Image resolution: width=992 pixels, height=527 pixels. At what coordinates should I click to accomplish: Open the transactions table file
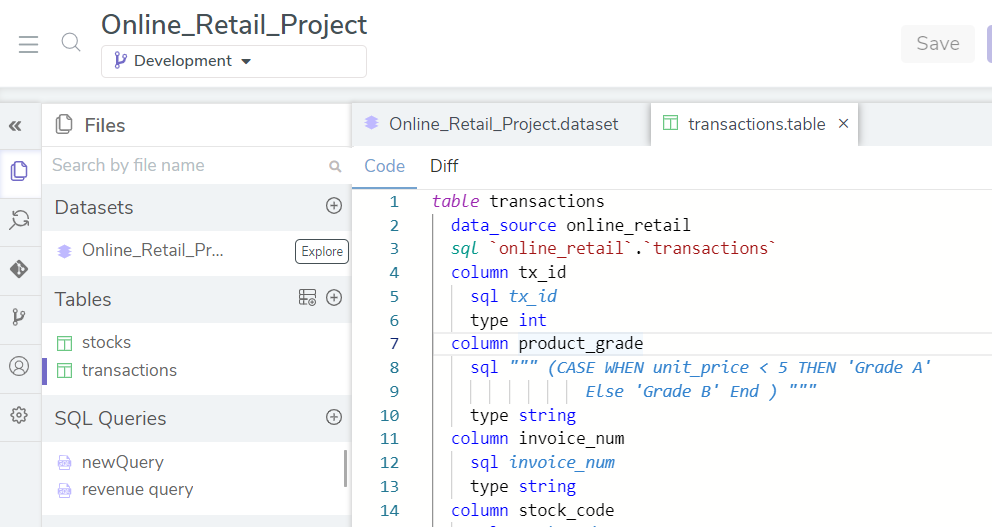point(129,370)
